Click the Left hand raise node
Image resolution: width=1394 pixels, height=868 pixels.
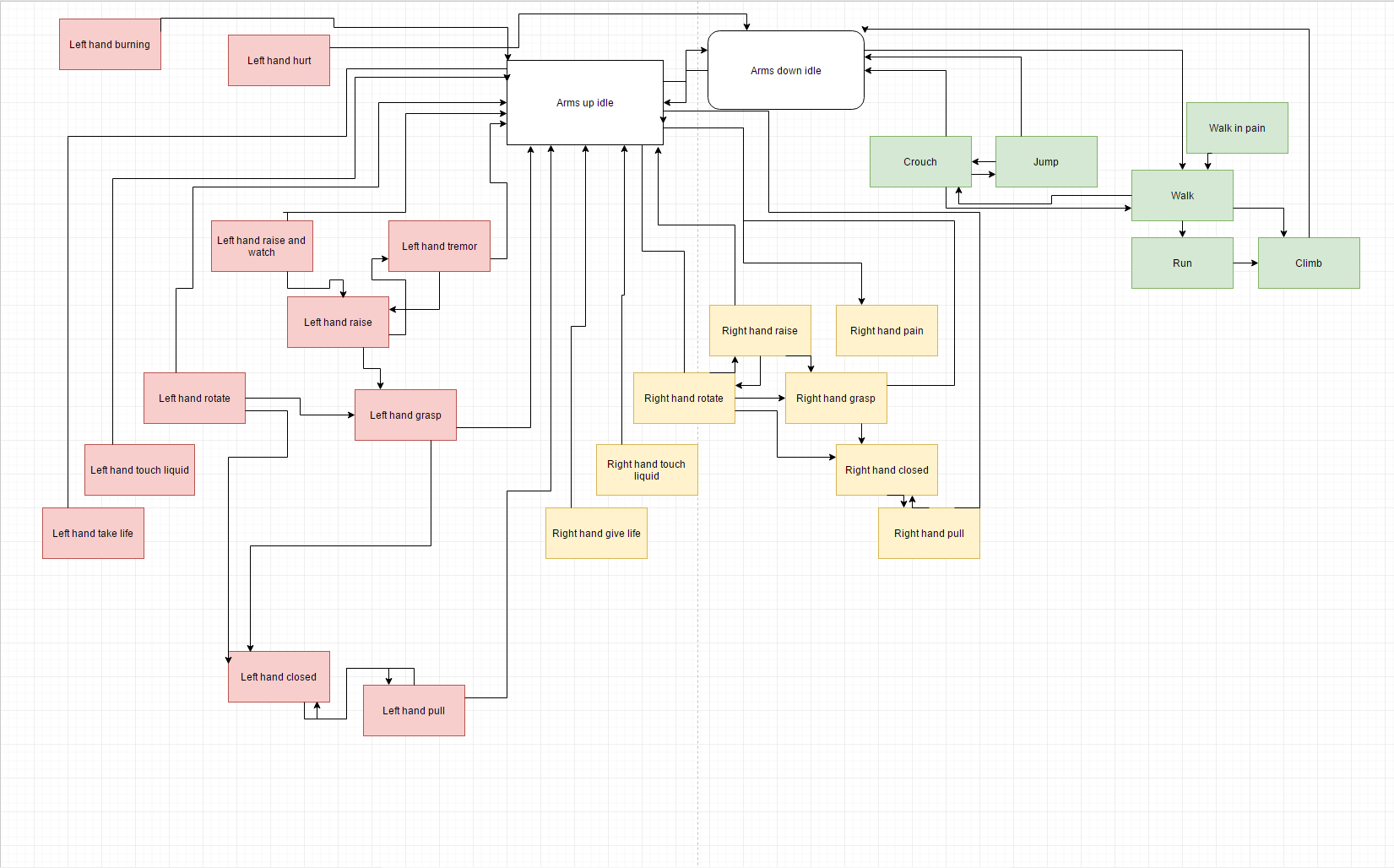tap(338, 322)
